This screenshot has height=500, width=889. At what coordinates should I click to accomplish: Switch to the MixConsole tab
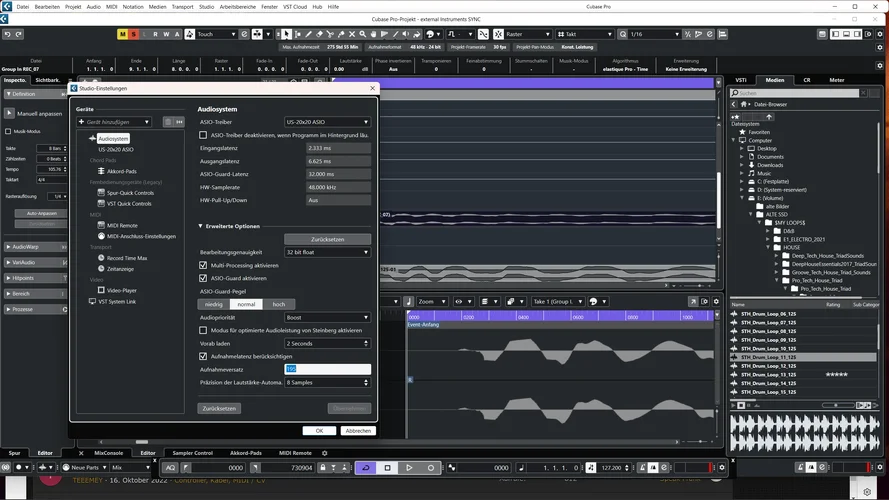(107, 453)
